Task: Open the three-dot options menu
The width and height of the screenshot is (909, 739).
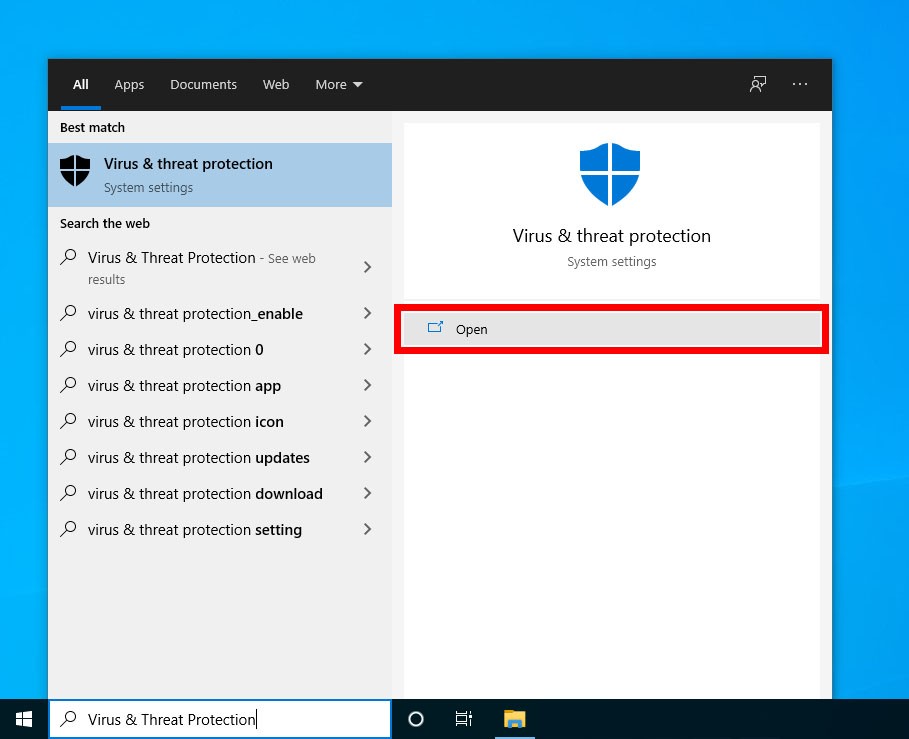Action: point(800,84)
